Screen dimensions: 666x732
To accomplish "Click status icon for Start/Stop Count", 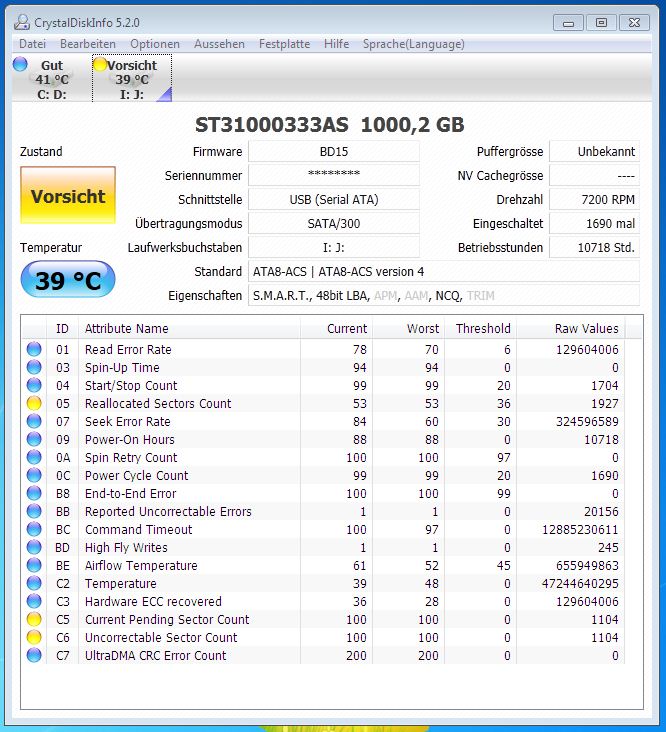I will click(34, 385).
